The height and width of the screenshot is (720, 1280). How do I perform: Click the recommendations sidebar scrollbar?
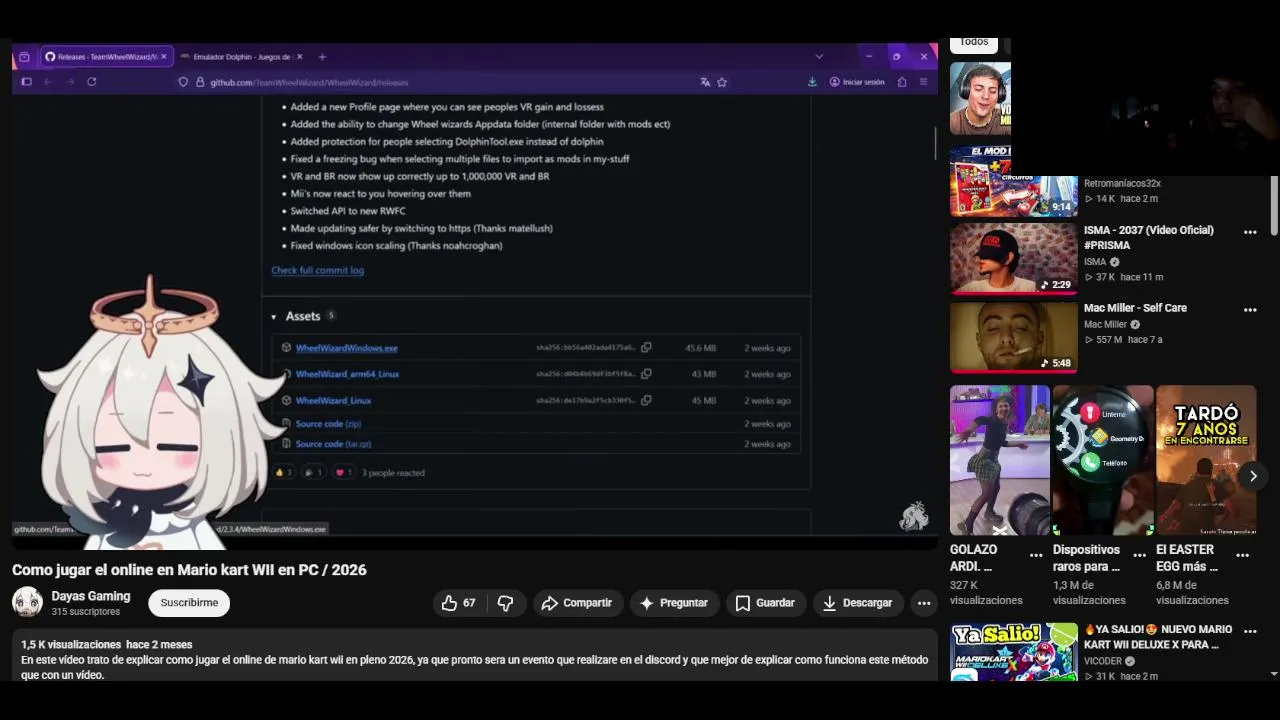(x=1273, y=205)
